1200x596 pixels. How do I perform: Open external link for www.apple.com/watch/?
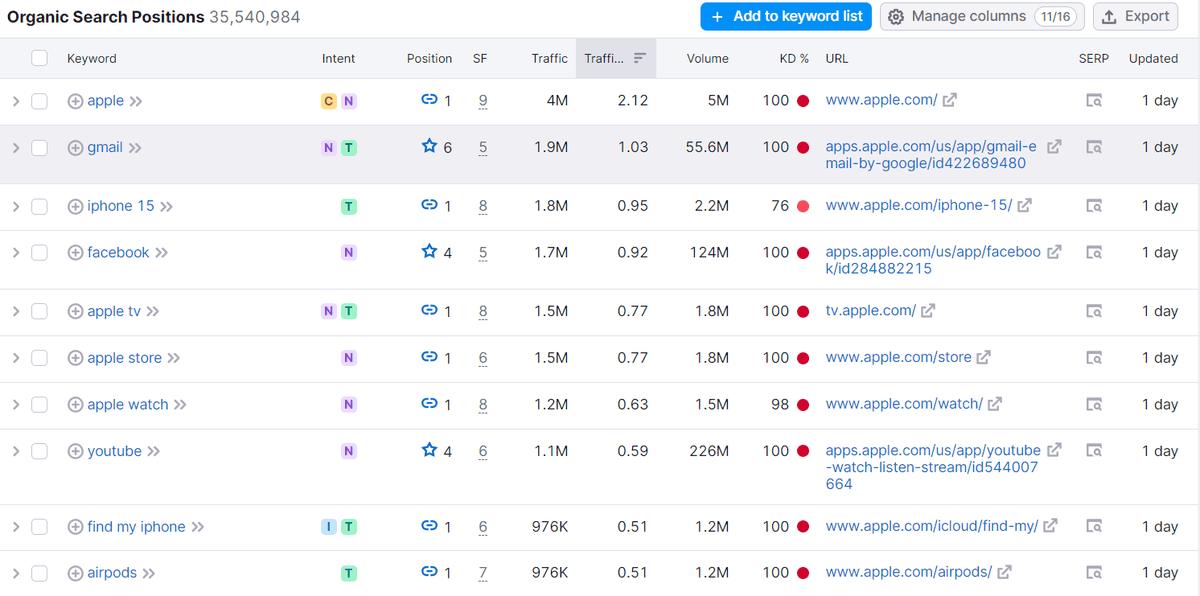pos(995,405)
